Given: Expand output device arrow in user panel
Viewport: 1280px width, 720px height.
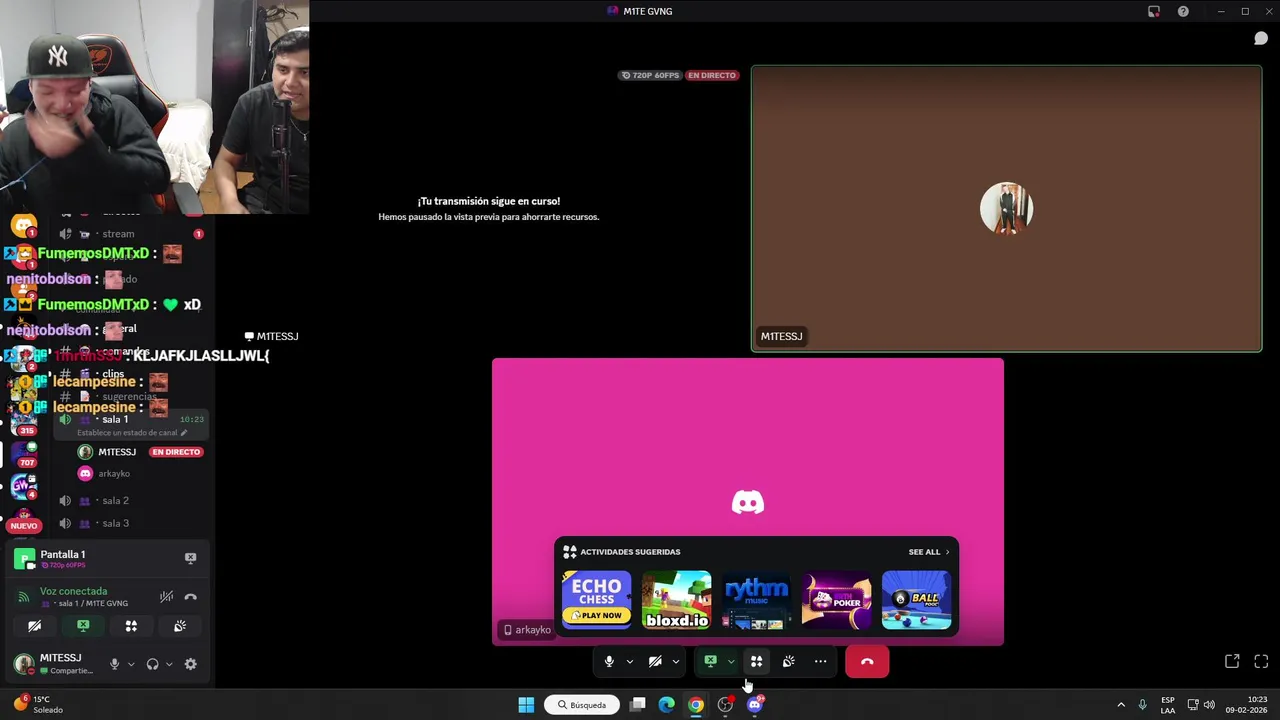Looking at the screenshot, I should coord(169,664).
